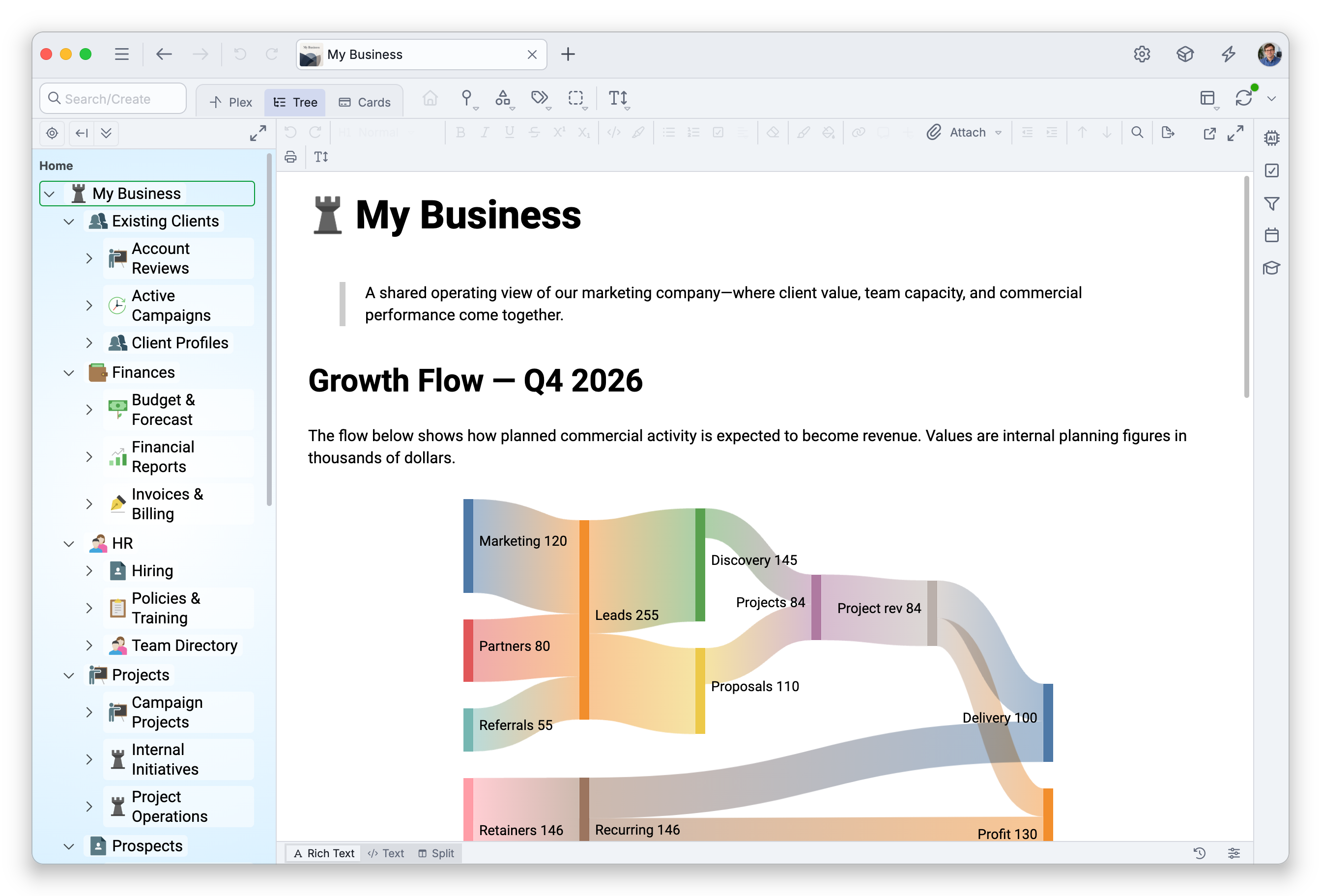Collapse the HR node
Screen dimensions: 1321x896
pyautogui.click(x=69, y=544)
